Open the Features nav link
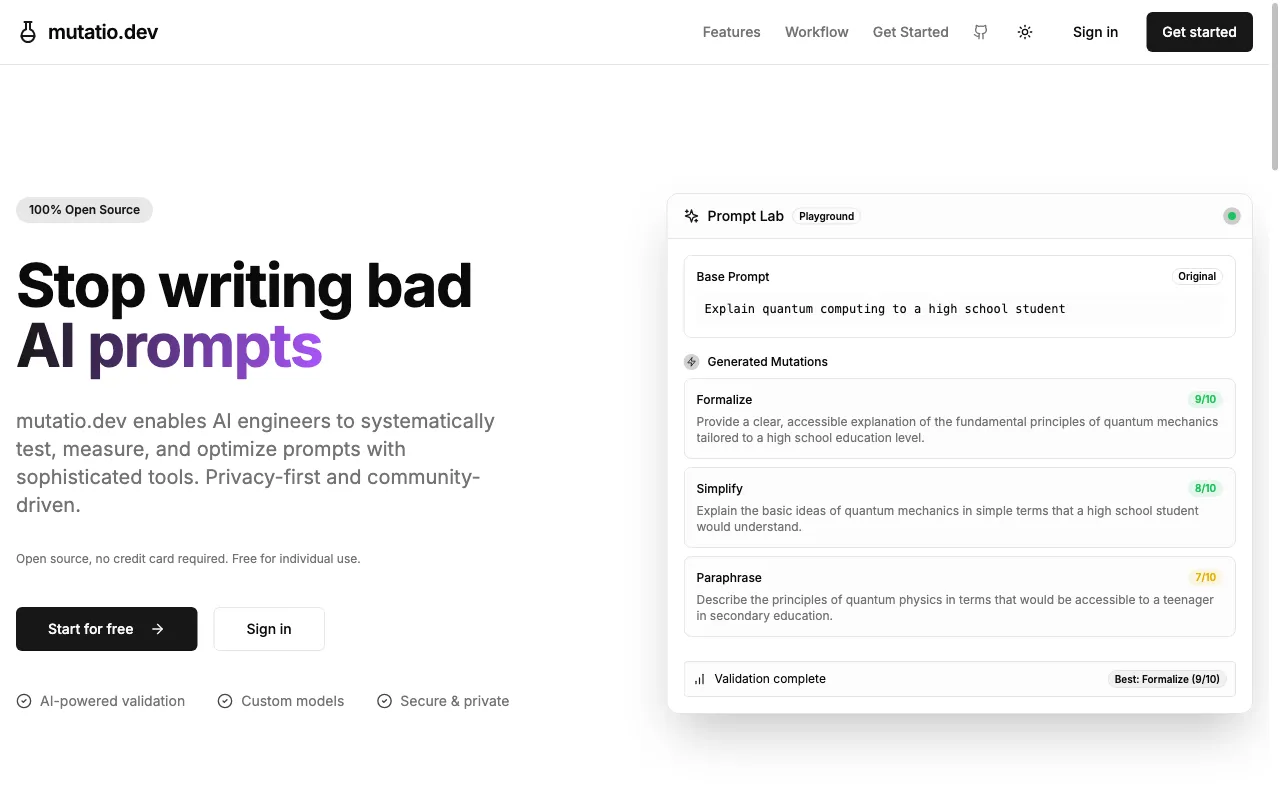This screenshot has width=1280, height=800. click(x=731, y=32)
